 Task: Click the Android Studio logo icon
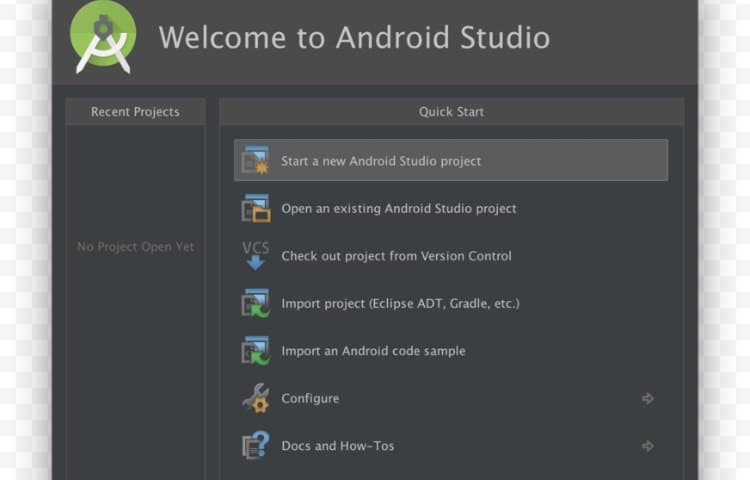(x=103, y=37)
